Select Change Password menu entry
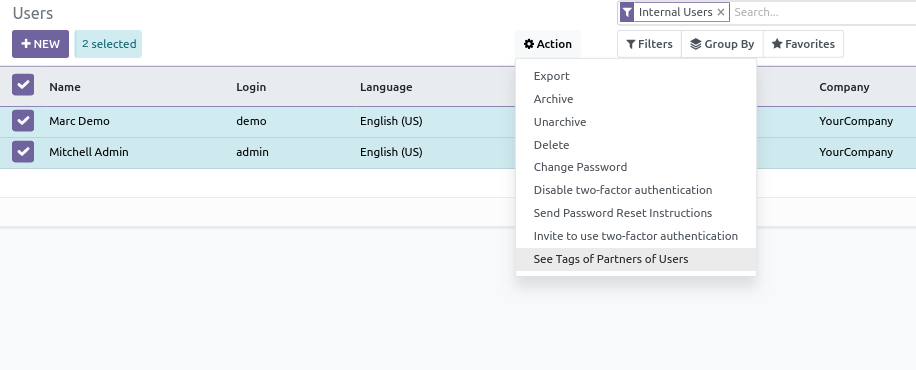 636,167
